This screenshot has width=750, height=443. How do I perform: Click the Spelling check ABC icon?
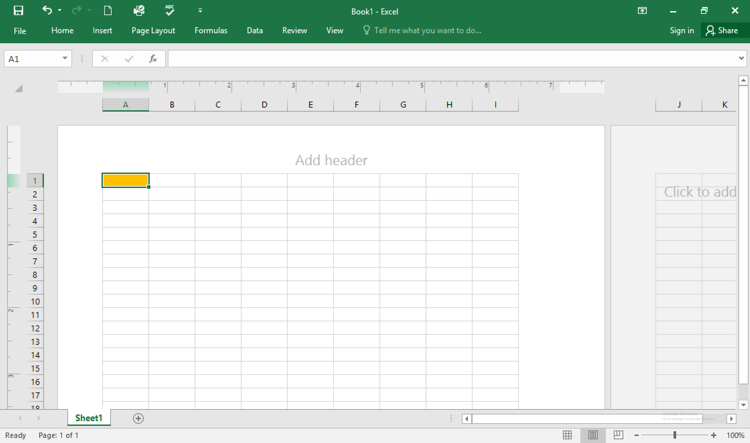click(169, 11)
